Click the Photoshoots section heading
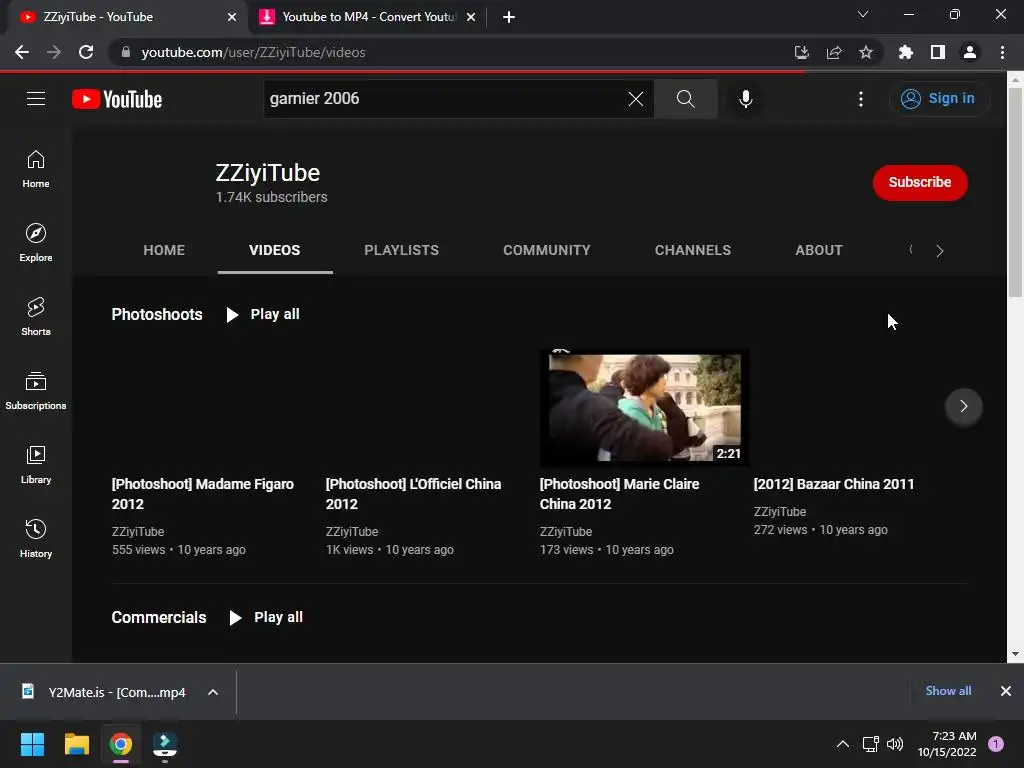This screenshot has height=768, width=1024. point(157,315)
